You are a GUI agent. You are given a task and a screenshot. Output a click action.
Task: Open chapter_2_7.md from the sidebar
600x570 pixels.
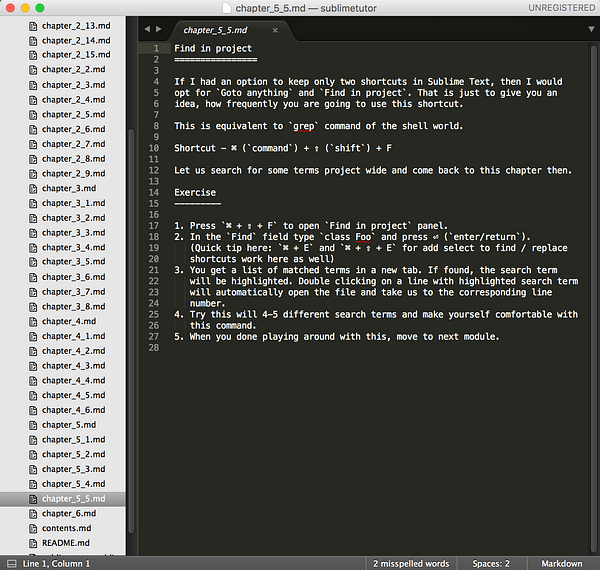(73, 144)
